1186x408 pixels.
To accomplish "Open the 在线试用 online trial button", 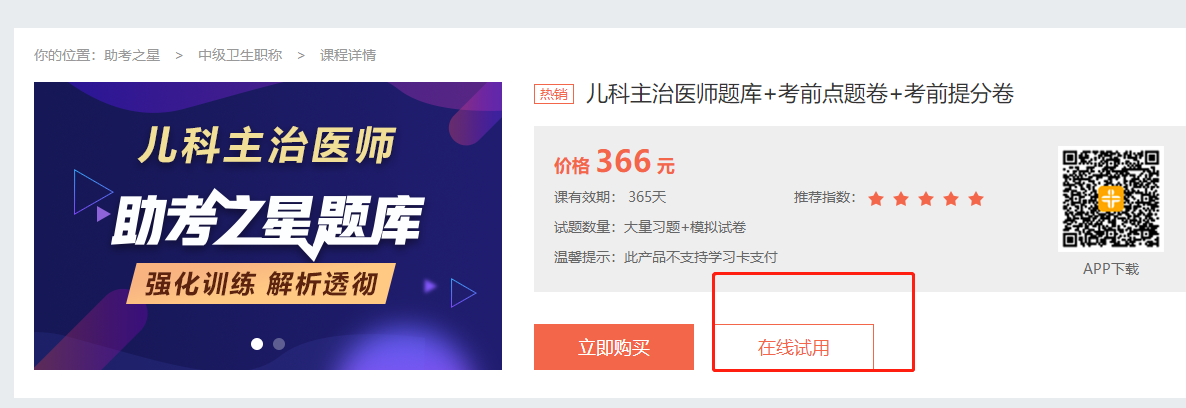I will coord(793,347).
